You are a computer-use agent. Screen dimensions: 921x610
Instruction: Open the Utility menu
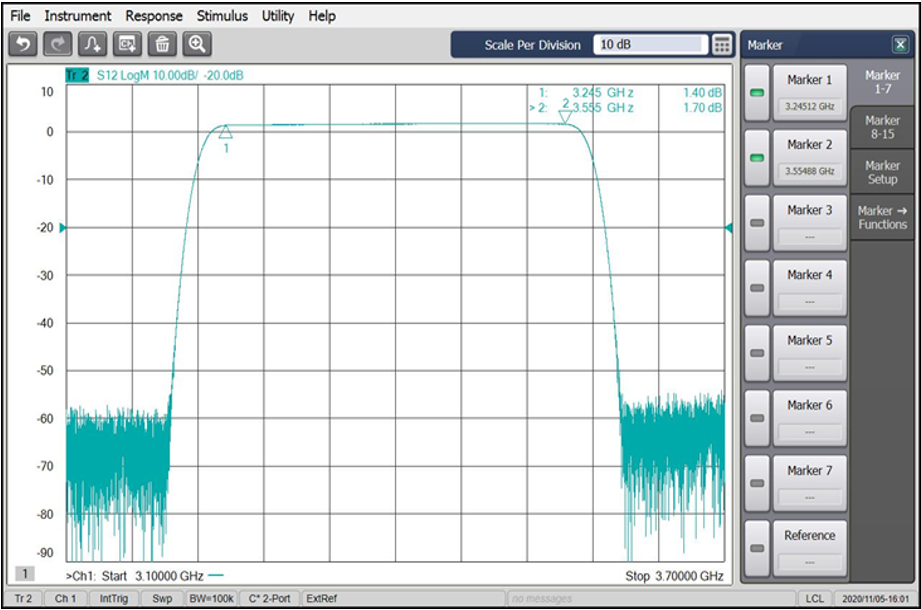click(x=278, y=16)
